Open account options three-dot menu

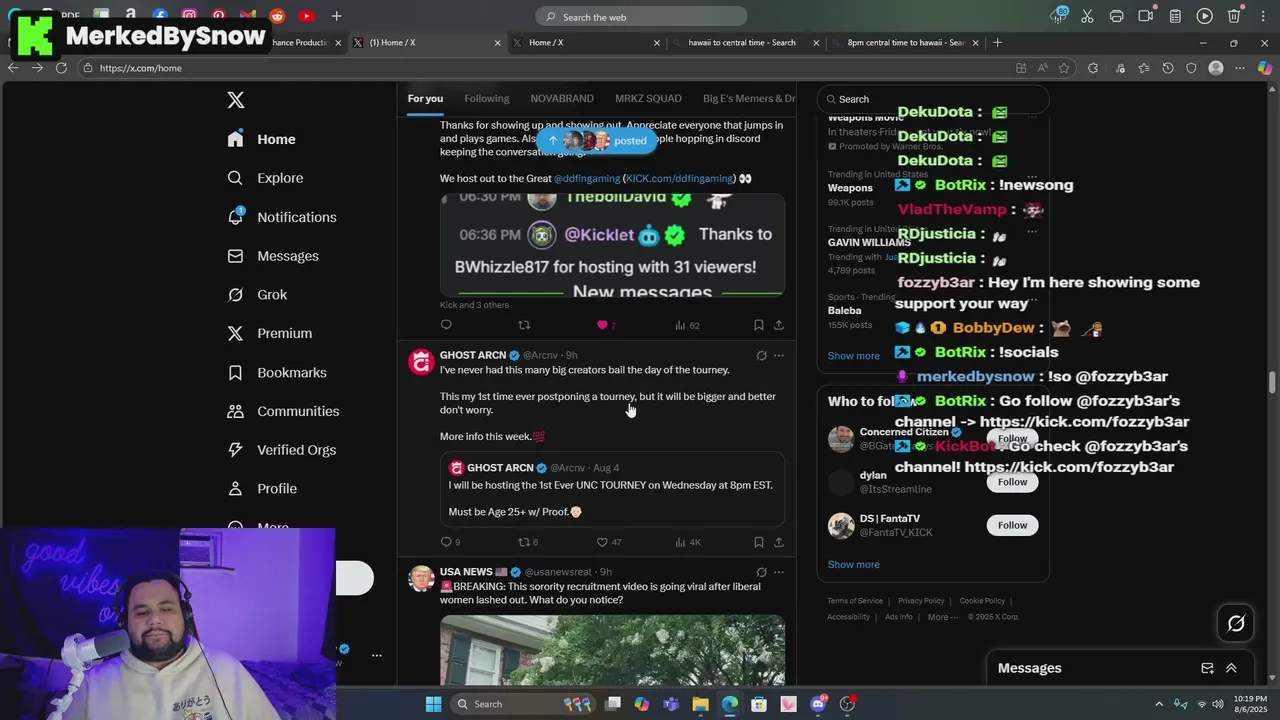pyautogui.click(x=377, y=655)
